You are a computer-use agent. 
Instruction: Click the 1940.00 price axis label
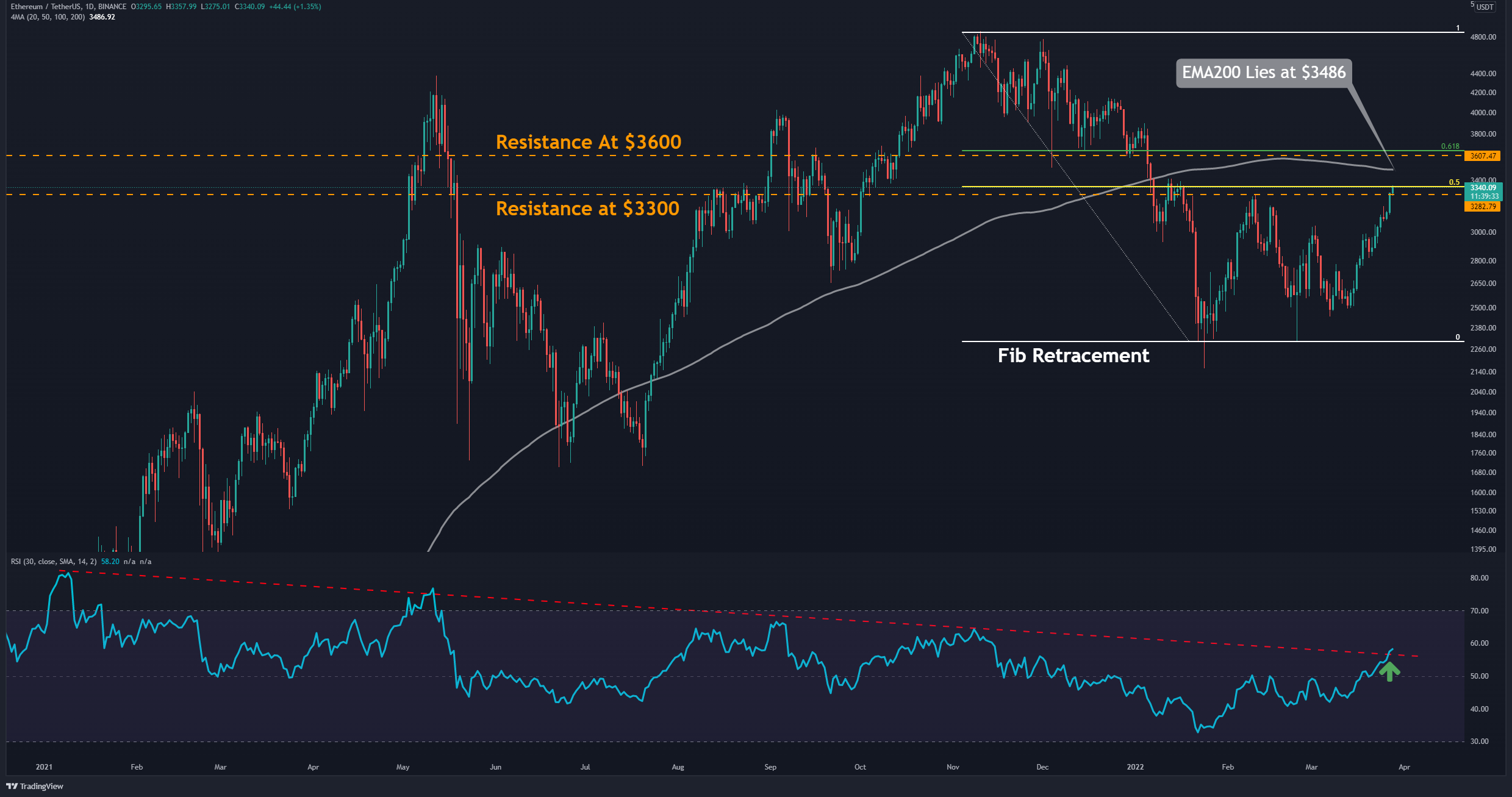click(1483, 413)
